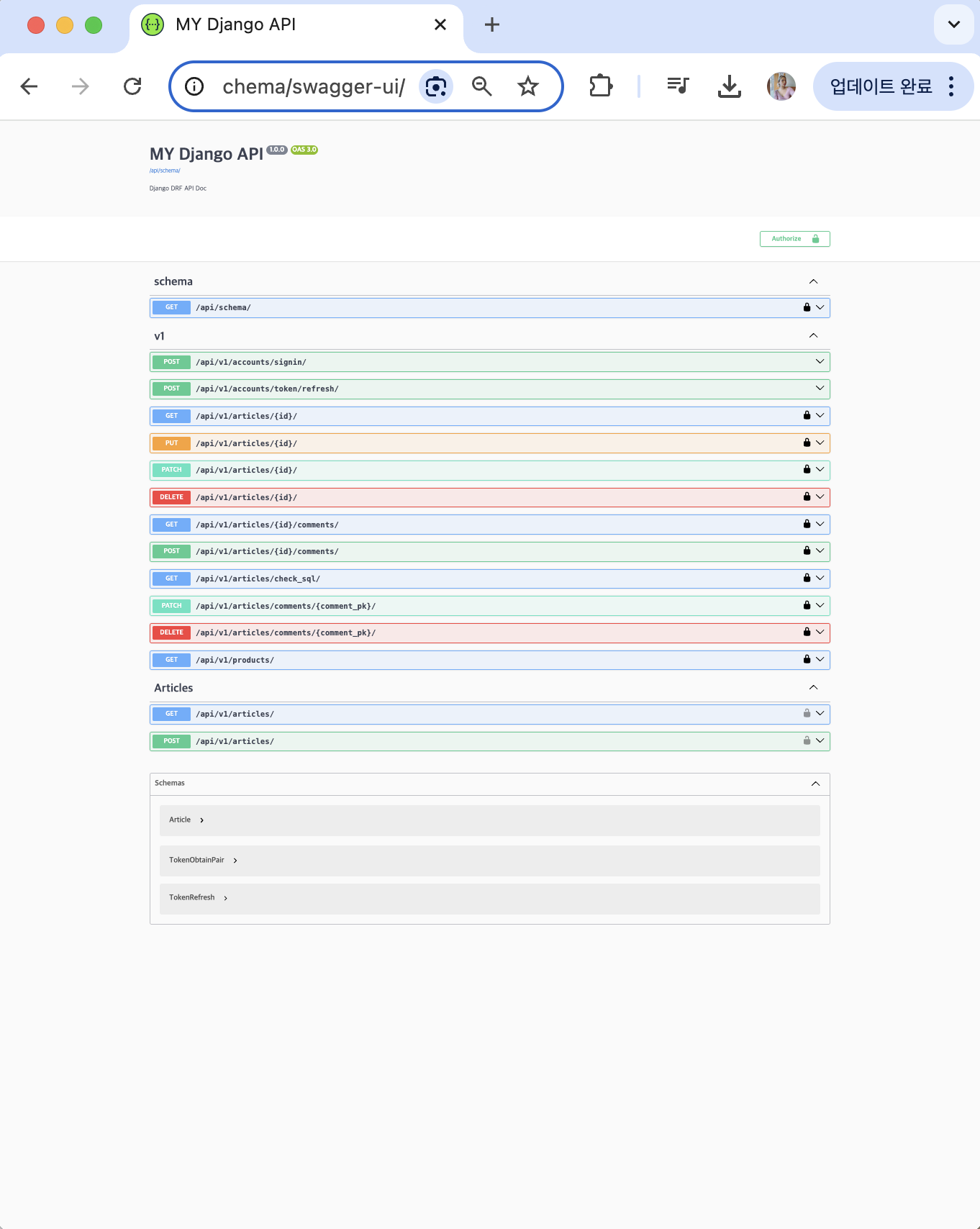Collapse the schema section
Image resolution: width=980 pixels, height=1229 pixels.
pos(813,281)
